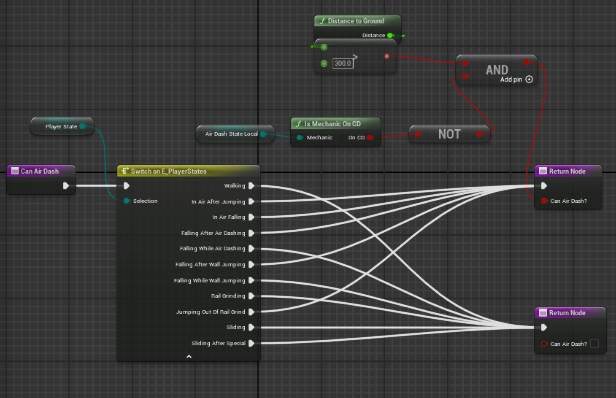This screenshot has height=398, width=616.
Task: Click the Falling While Air Dashing output pin
Action: [x=251, y=249]
